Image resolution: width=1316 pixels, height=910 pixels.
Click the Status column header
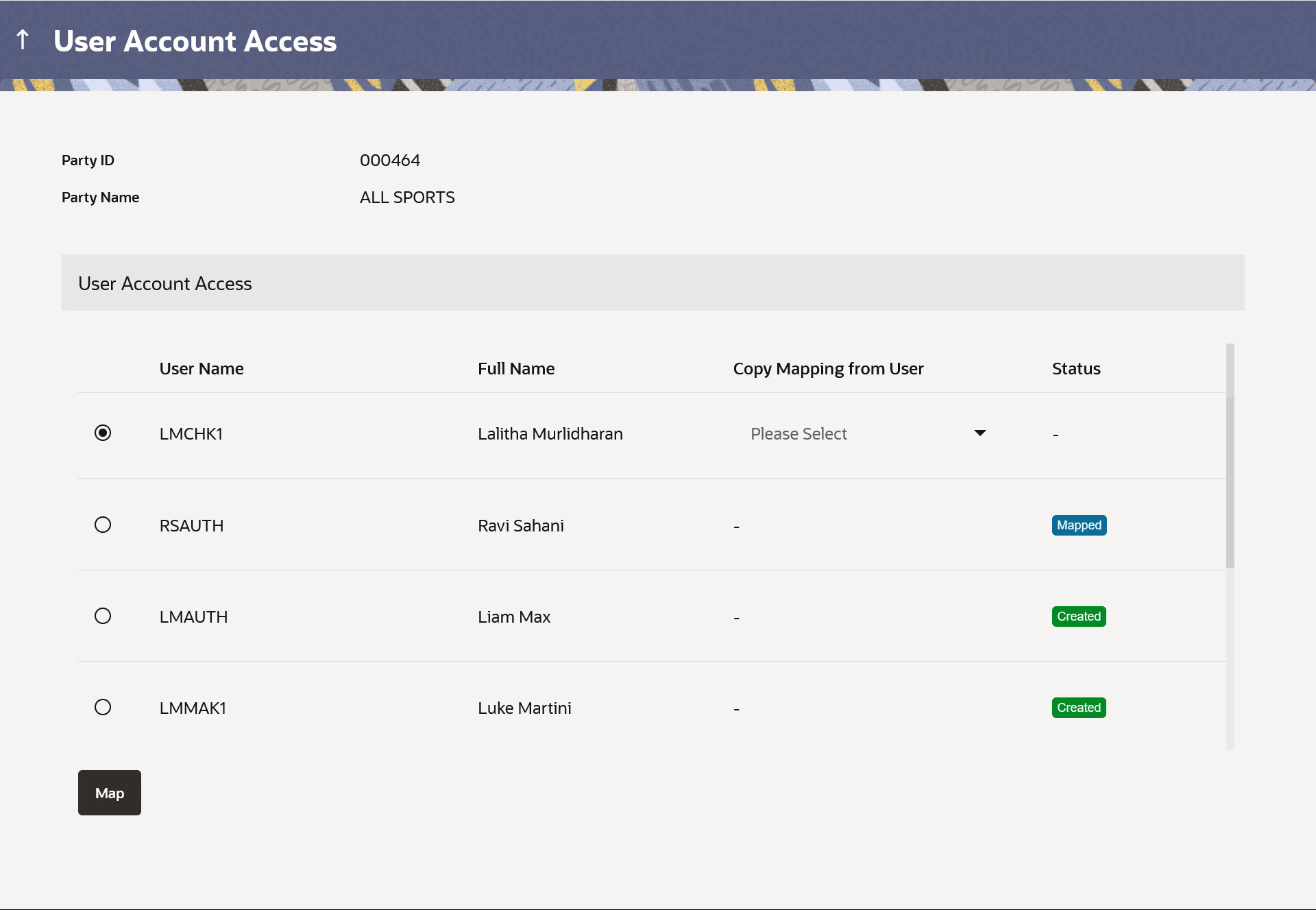[x=1076, y=369]
